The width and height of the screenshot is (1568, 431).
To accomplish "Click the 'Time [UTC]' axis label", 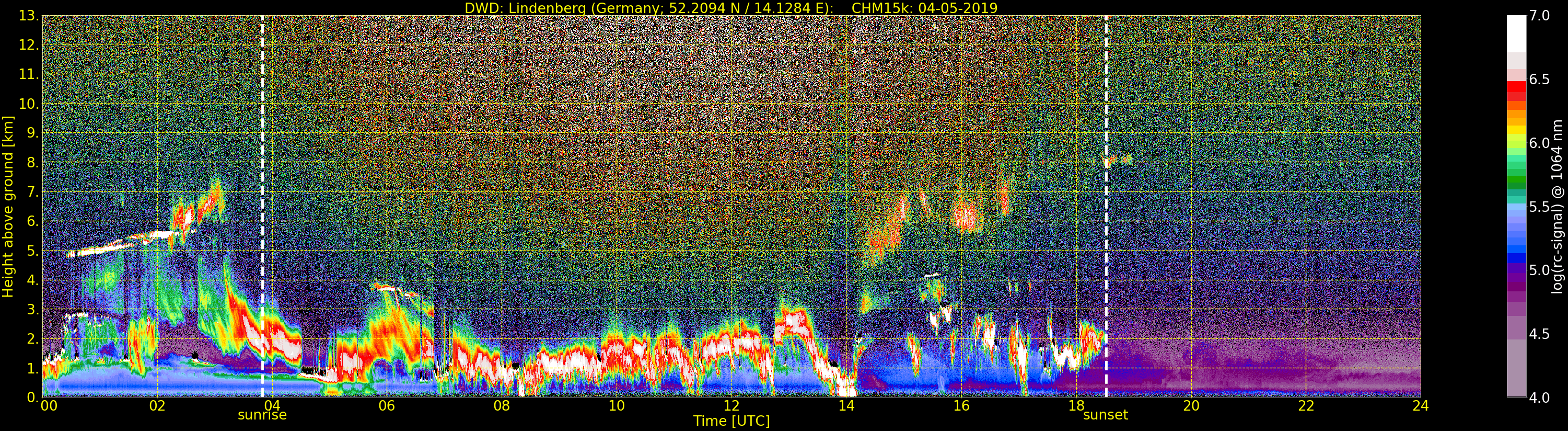I will point(731,421).
